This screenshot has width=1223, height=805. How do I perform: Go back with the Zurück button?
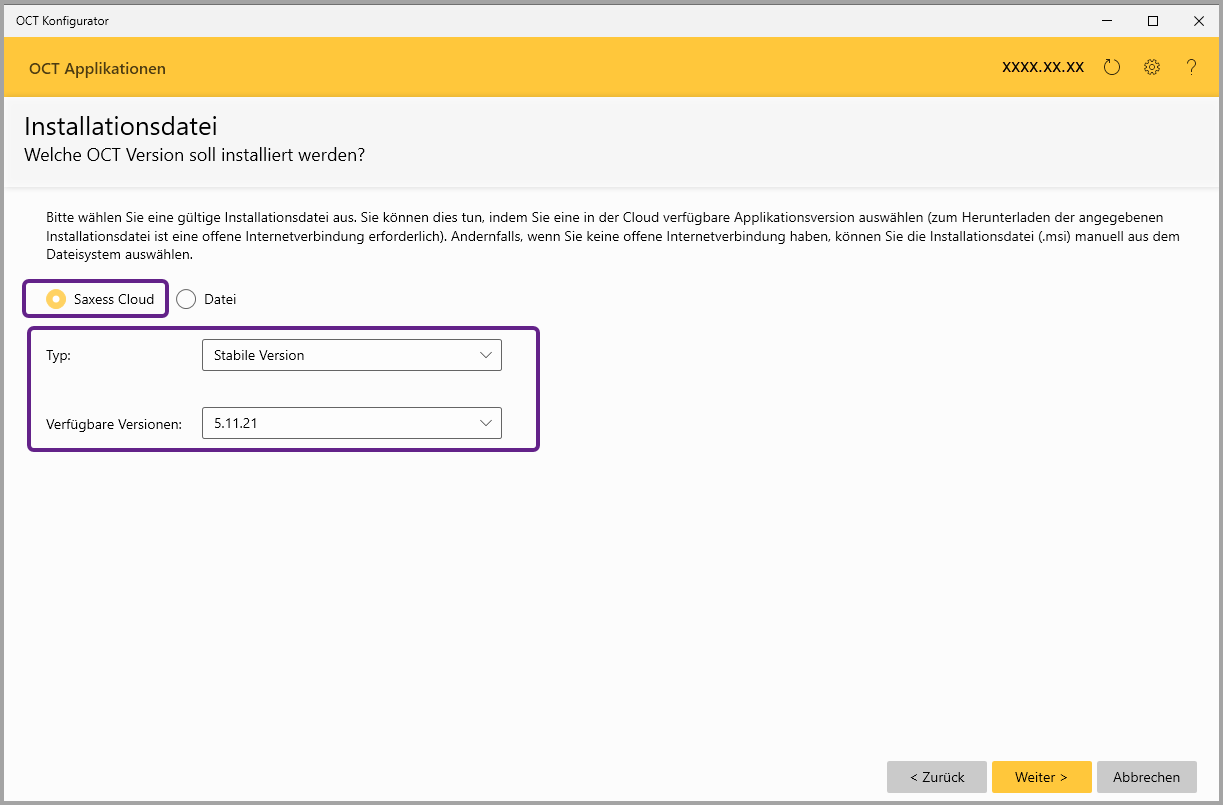936,777
